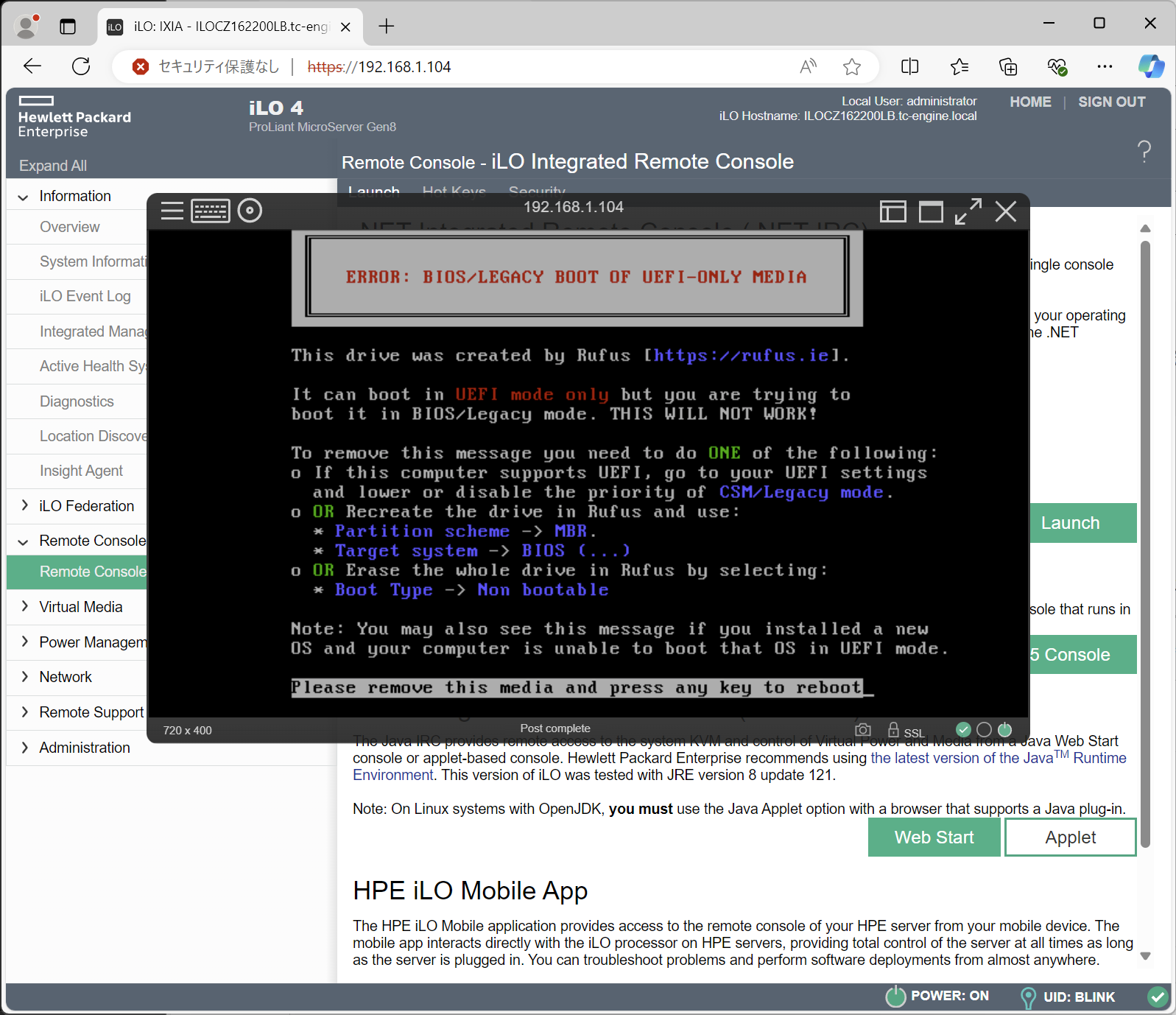The width and height of the screenshot is (1176, 1015).
Task: Open Active Health System Log item
Action: (x=94, y=366)
